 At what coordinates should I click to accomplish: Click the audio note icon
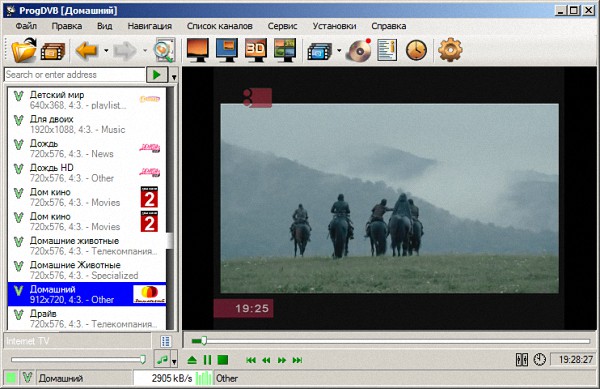163,360
